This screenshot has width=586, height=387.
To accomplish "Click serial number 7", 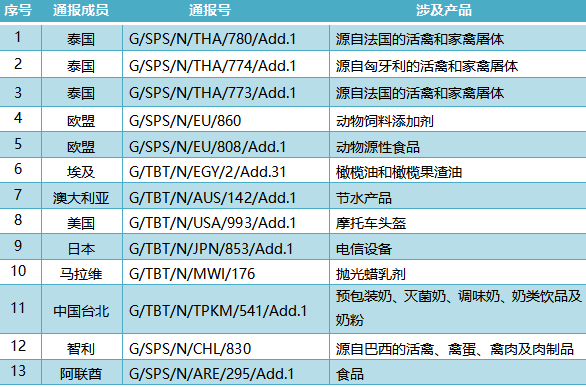I will click(x=18, y=194).
